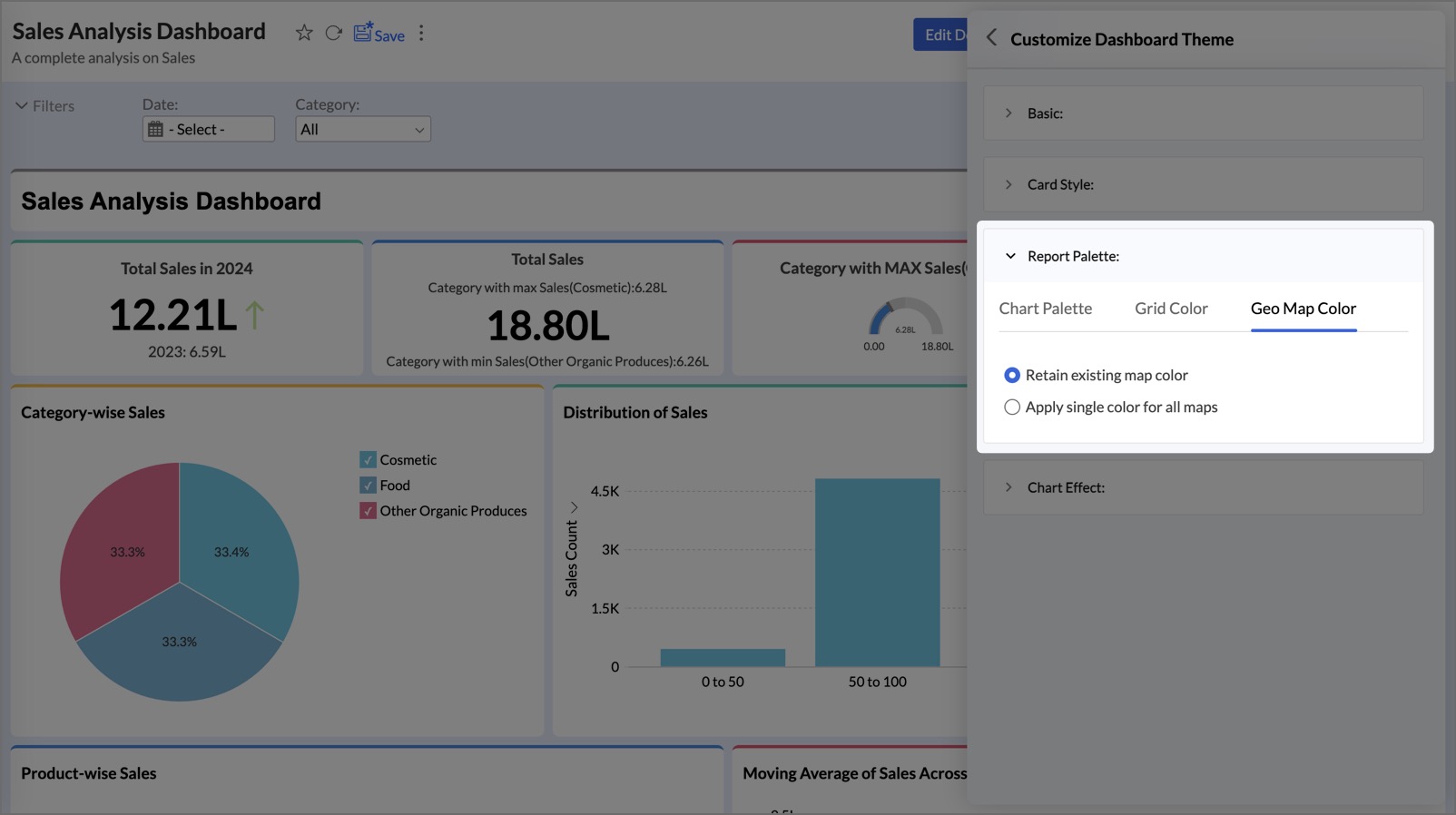1456x815 pixels.
Task: Open the three-dot more options menu
Action: (421, 34)
